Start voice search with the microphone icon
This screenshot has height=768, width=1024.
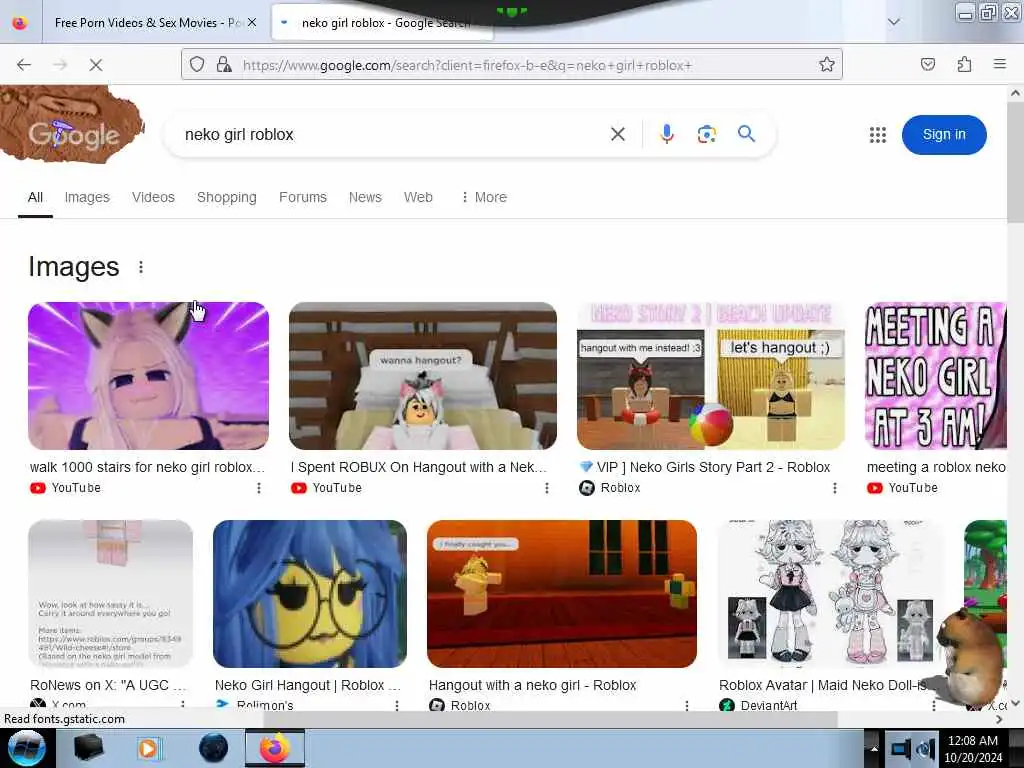pos(667,135)
